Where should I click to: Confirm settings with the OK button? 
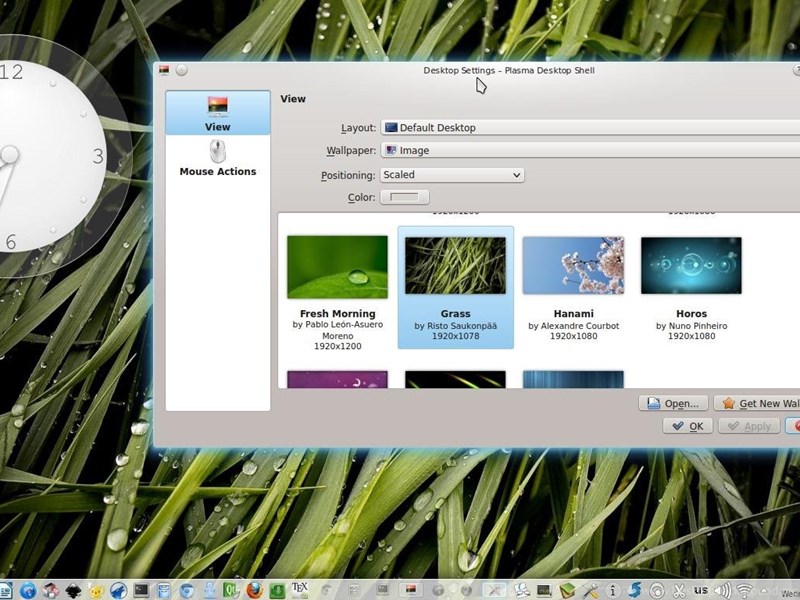pyautogui.click(x=688, y=426)
